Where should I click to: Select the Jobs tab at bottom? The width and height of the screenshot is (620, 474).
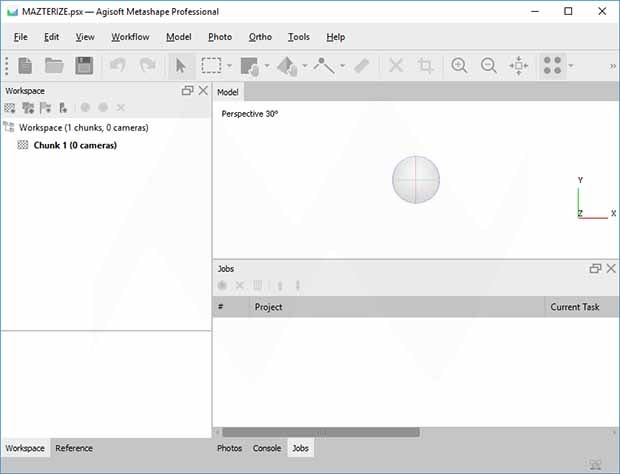(x=301, y=448)
